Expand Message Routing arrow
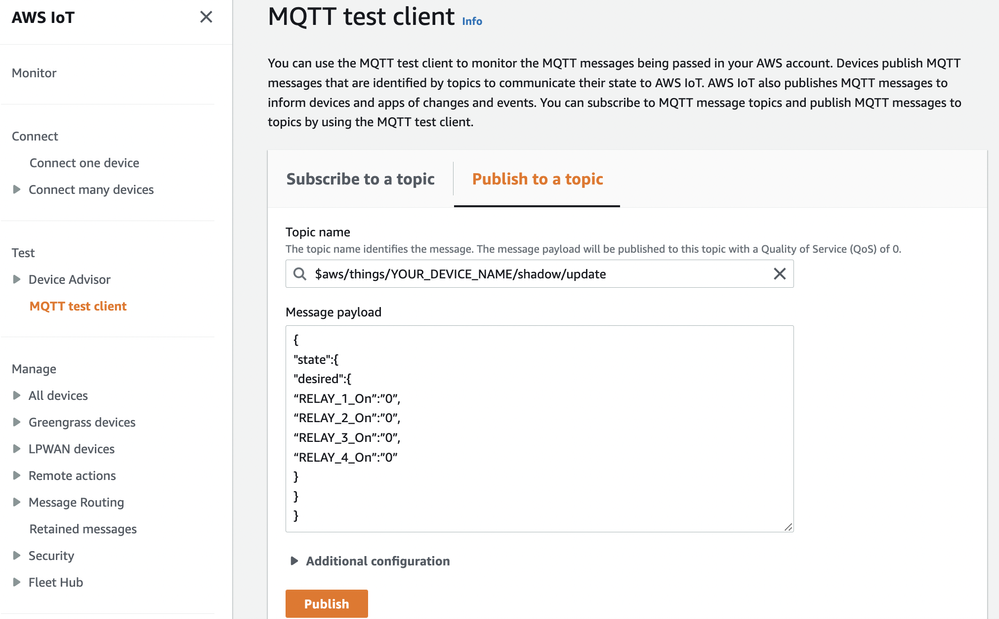The width and height of the screenshot is (999, 619). 17,502
